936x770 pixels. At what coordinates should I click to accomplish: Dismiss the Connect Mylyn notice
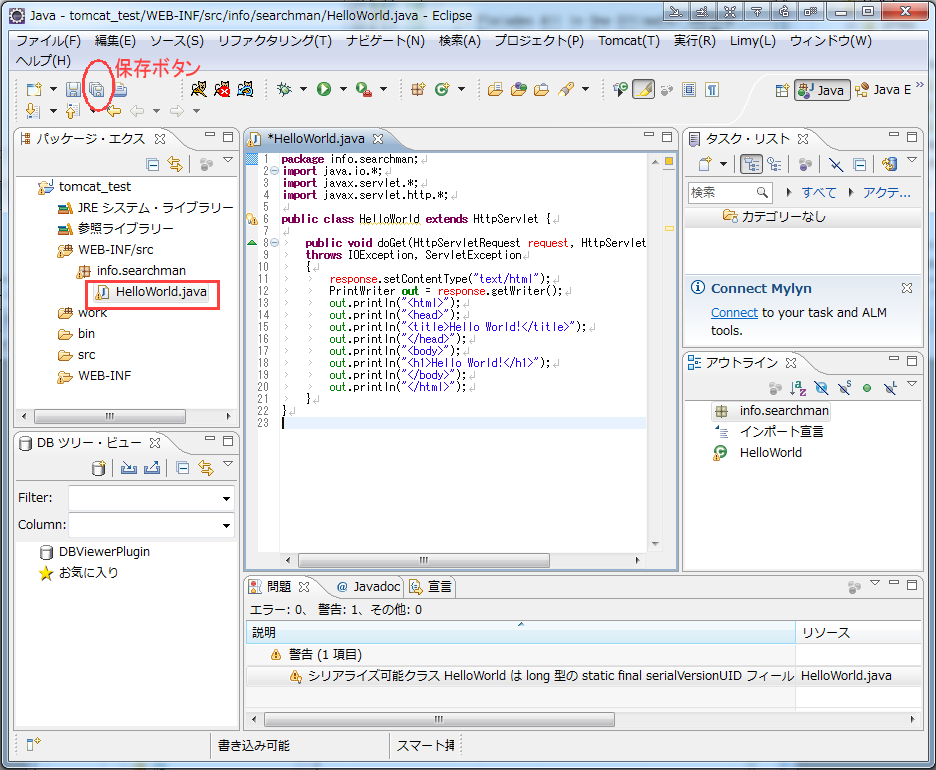907,288
